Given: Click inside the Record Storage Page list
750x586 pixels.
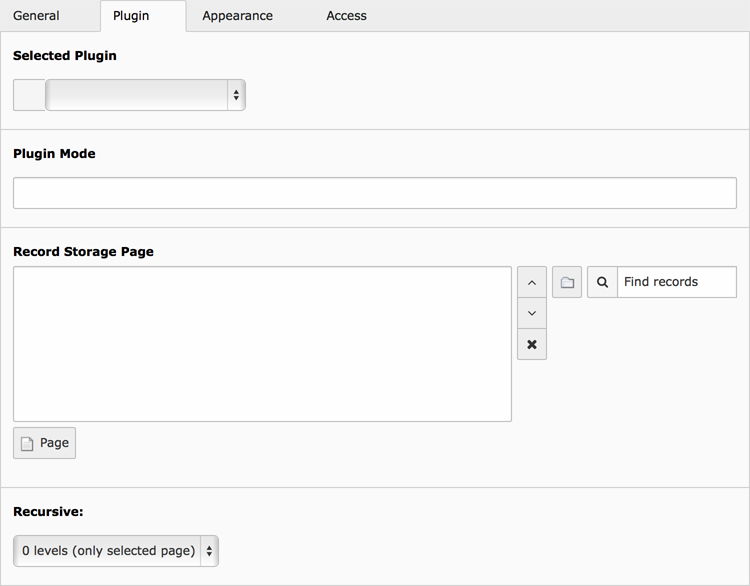Looking at the screenshot, I should 262,343.
